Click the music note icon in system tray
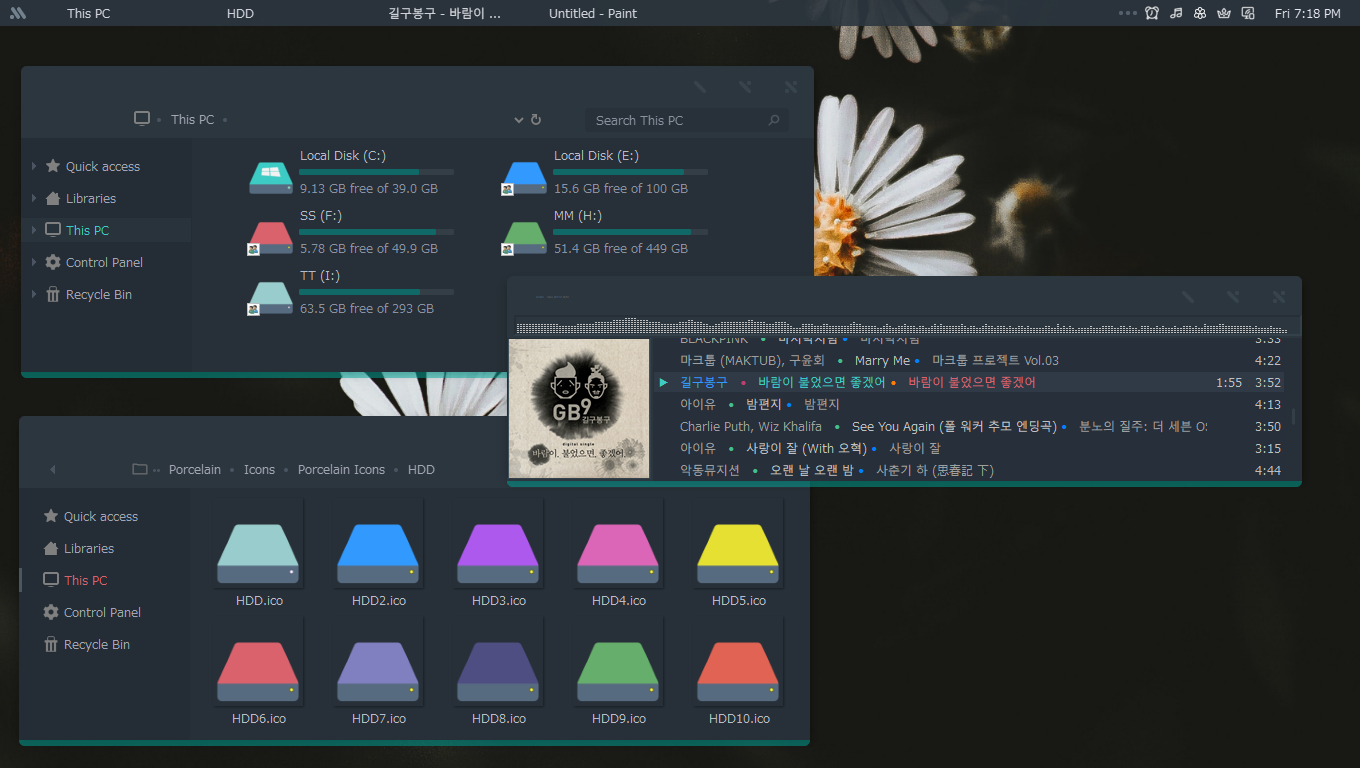 pos(1176,13)
